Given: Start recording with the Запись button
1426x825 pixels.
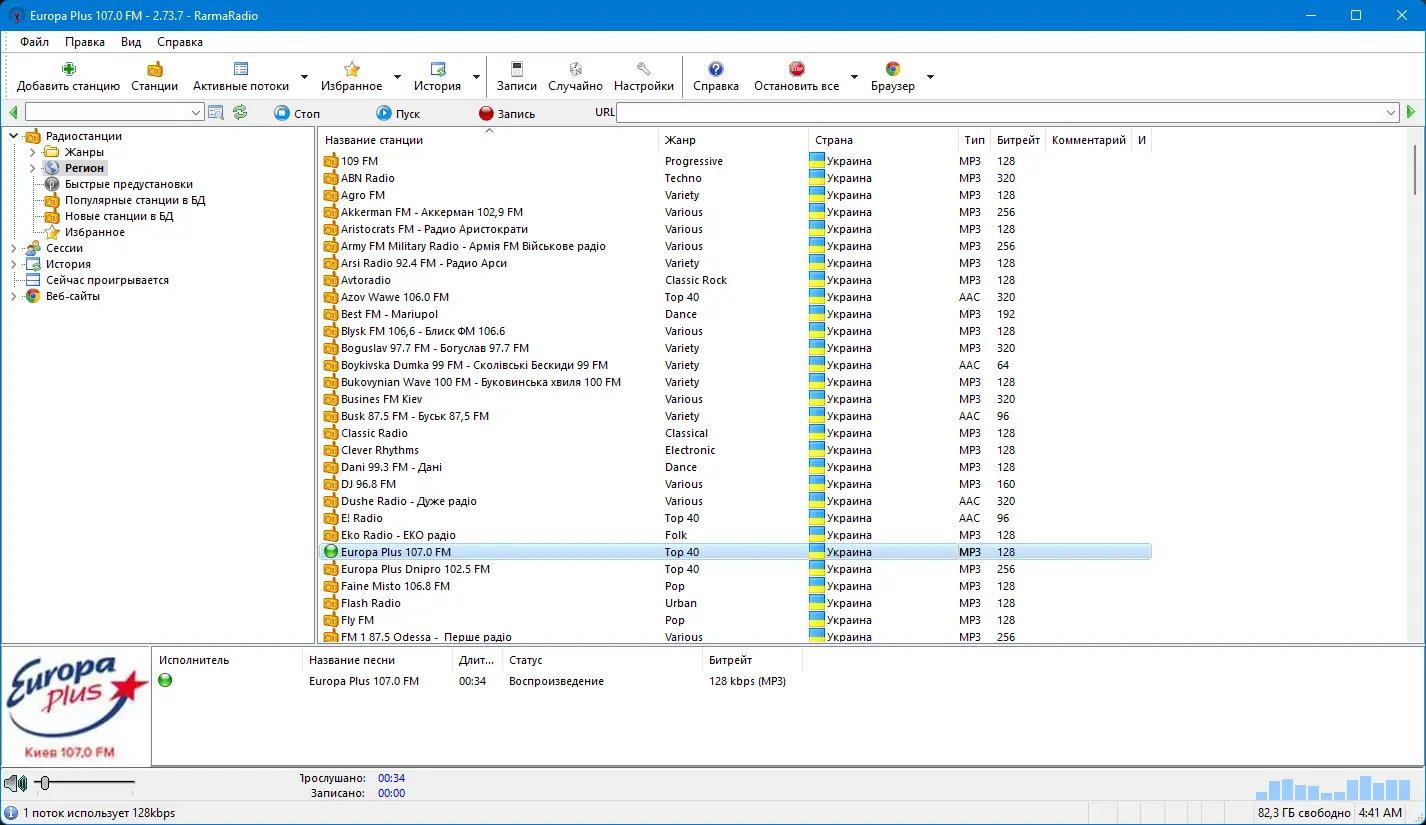Looking at the screenshot, I should [507, 114].
